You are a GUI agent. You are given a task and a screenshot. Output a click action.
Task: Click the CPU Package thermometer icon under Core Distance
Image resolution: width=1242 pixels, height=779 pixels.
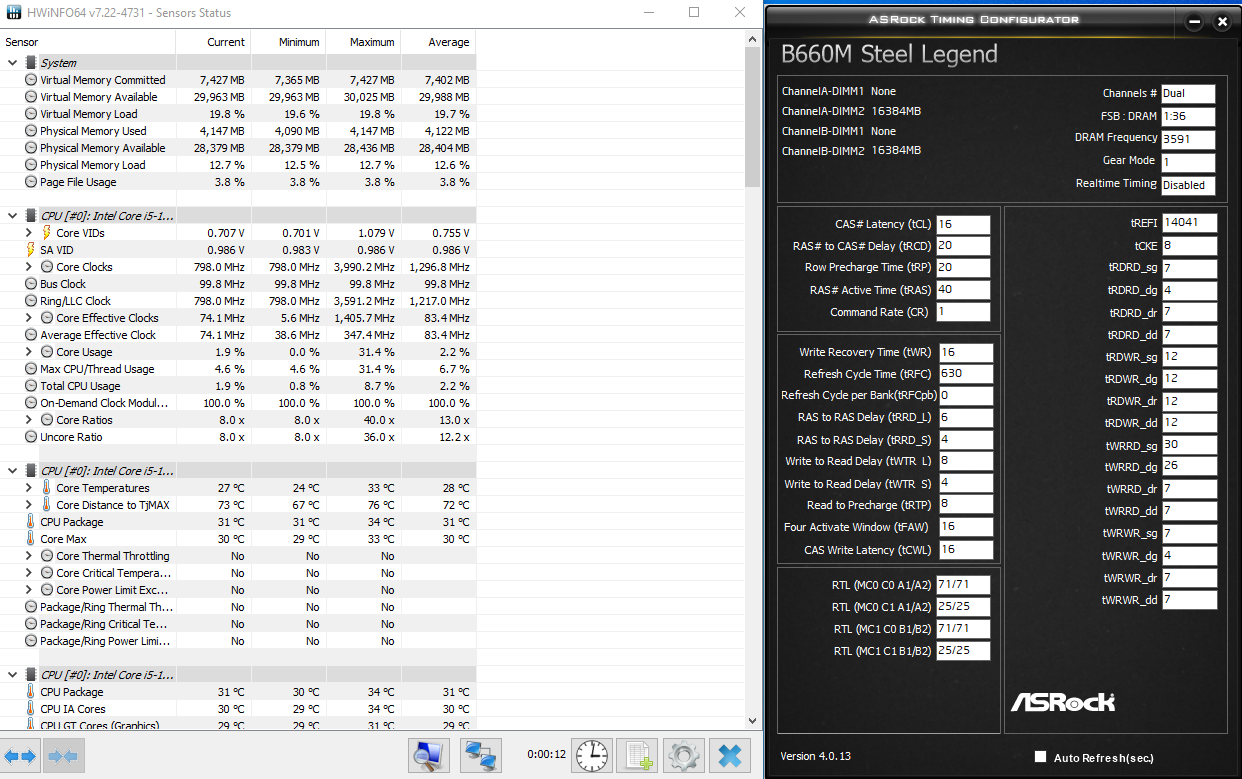coord(31,522)
